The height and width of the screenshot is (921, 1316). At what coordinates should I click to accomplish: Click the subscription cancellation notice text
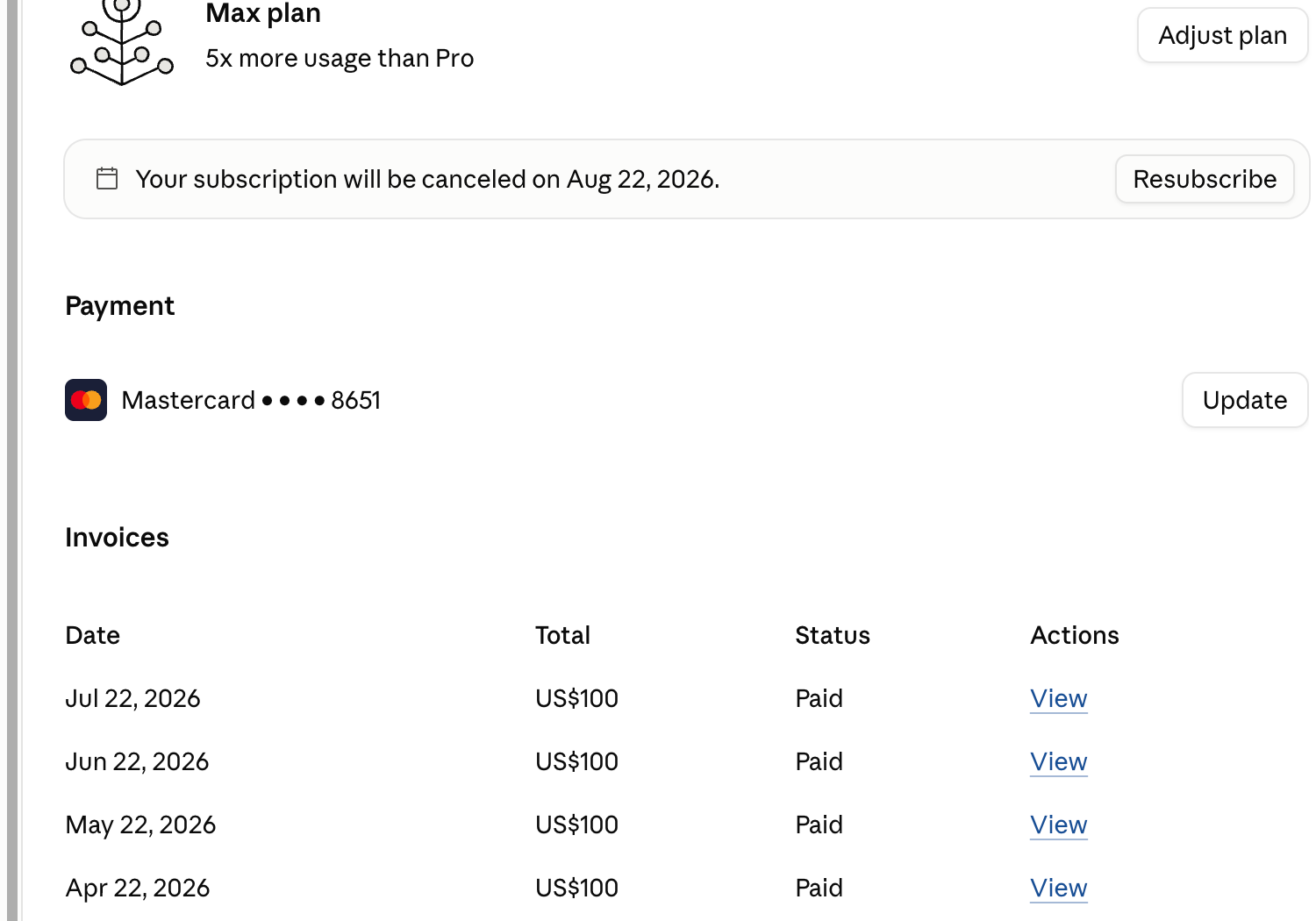point(427,179)
